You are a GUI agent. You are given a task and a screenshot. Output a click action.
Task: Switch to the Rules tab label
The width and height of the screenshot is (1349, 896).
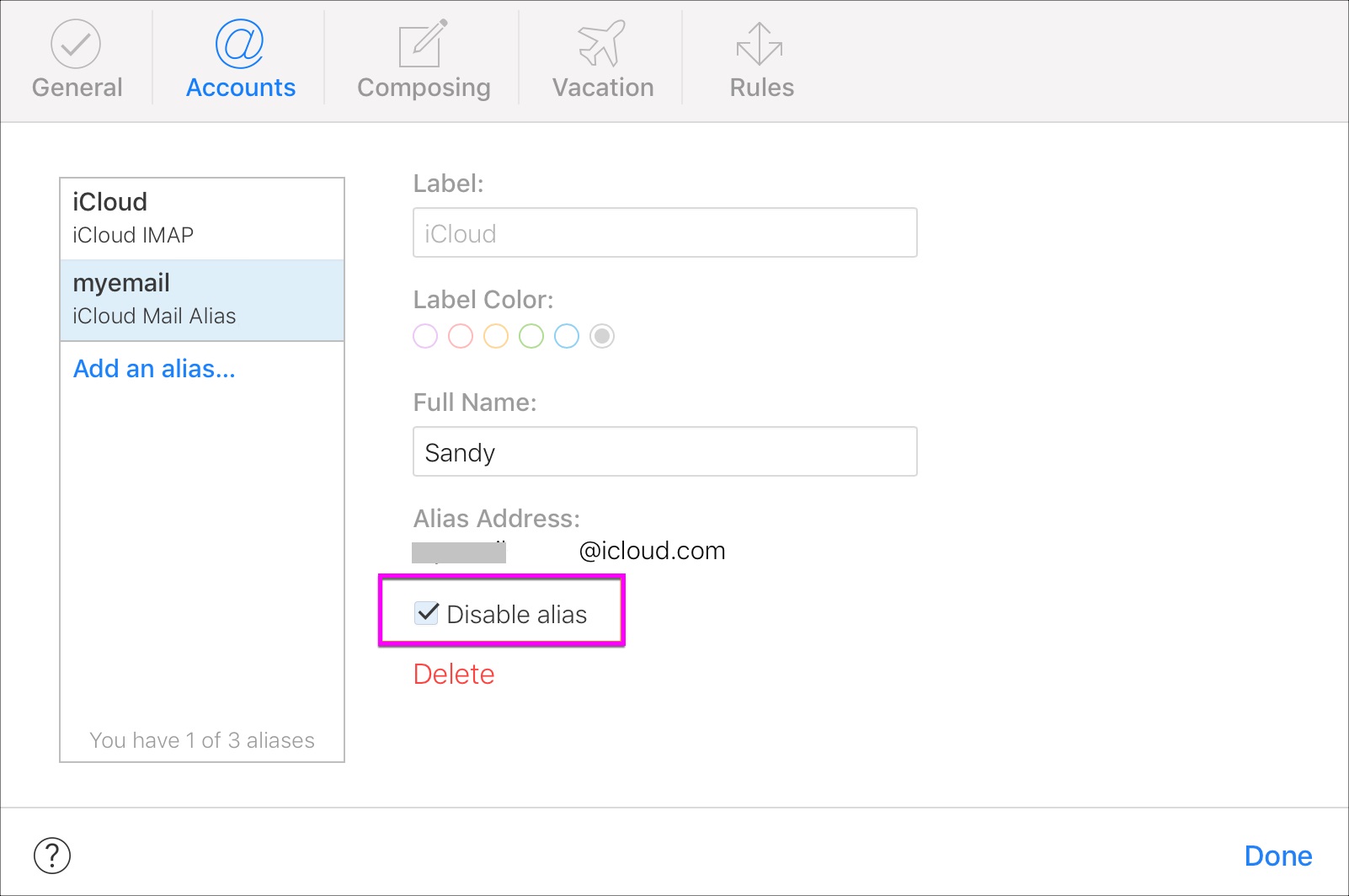(762, 88)
